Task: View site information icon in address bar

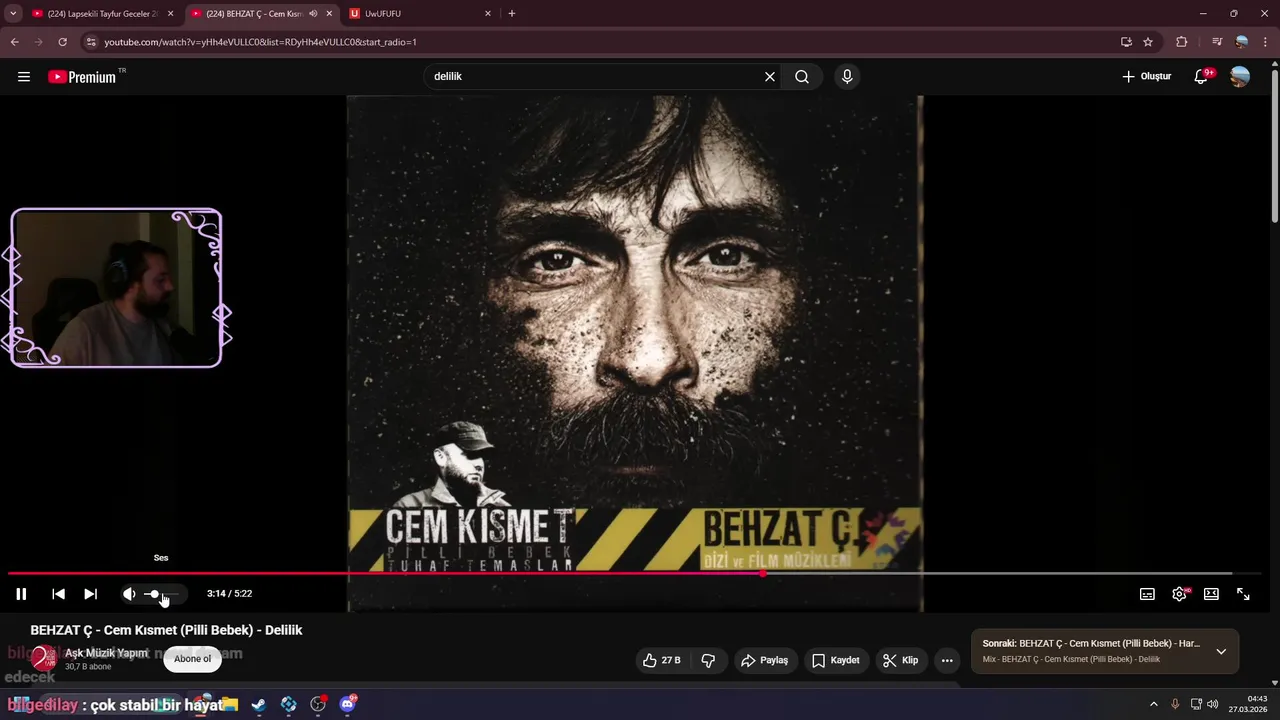Action: pos(91,42)
